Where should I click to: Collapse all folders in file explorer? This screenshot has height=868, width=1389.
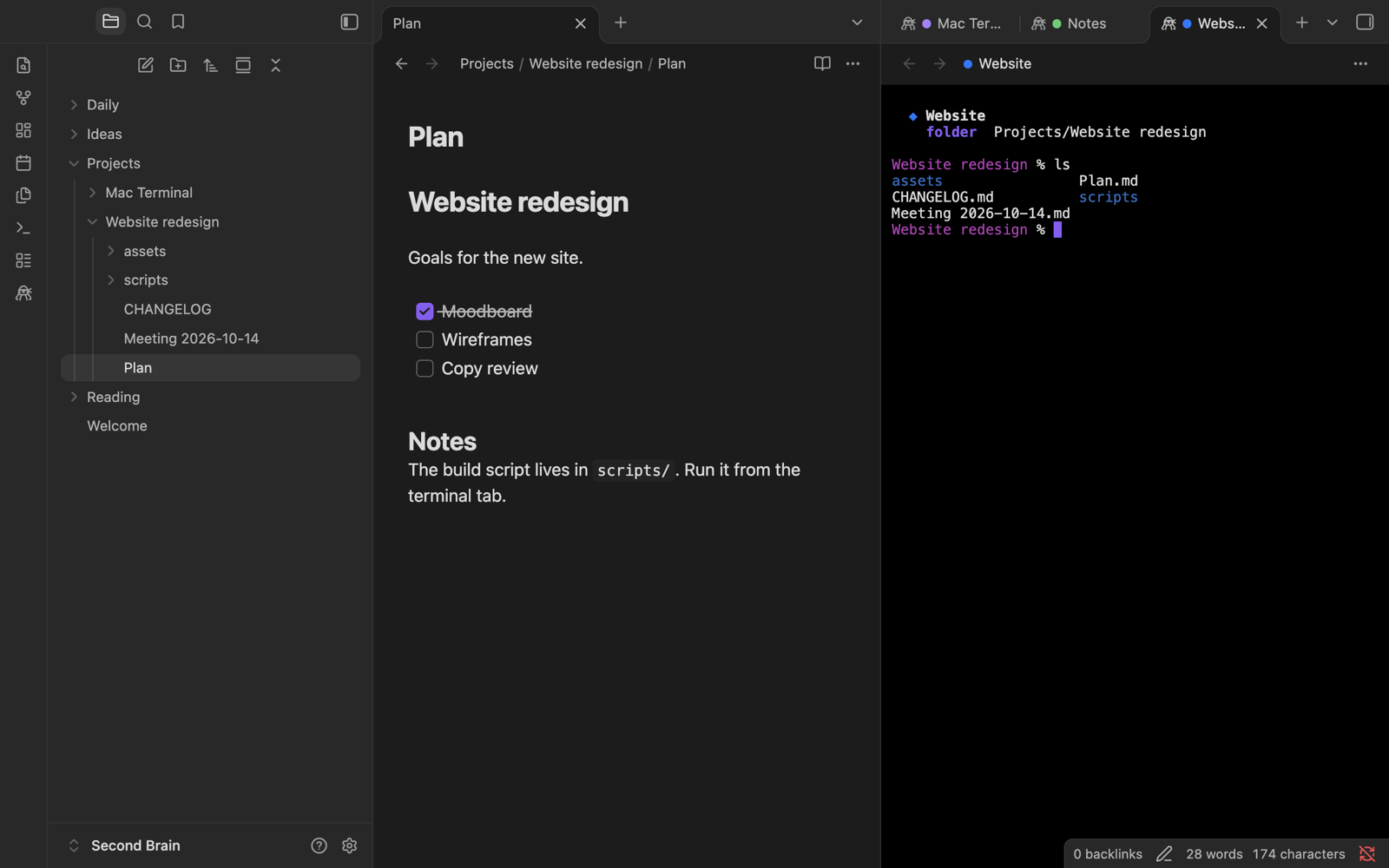276,65
